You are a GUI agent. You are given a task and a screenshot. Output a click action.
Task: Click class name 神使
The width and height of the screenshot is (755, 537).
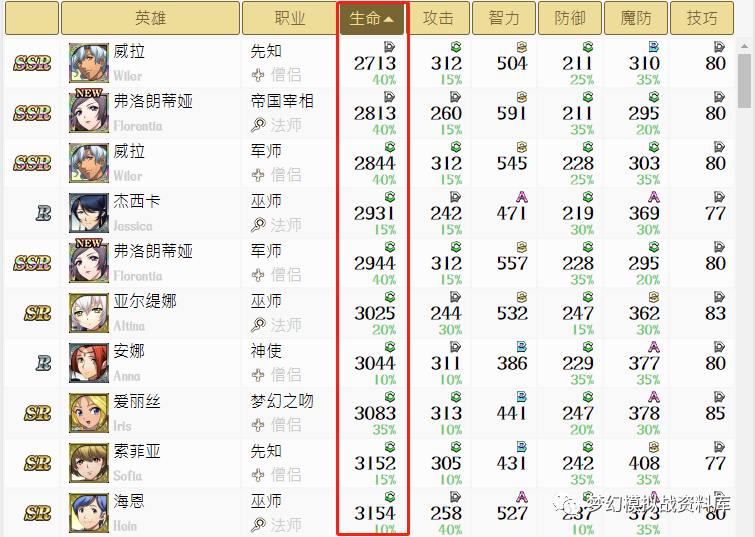[x=266, y=351]
